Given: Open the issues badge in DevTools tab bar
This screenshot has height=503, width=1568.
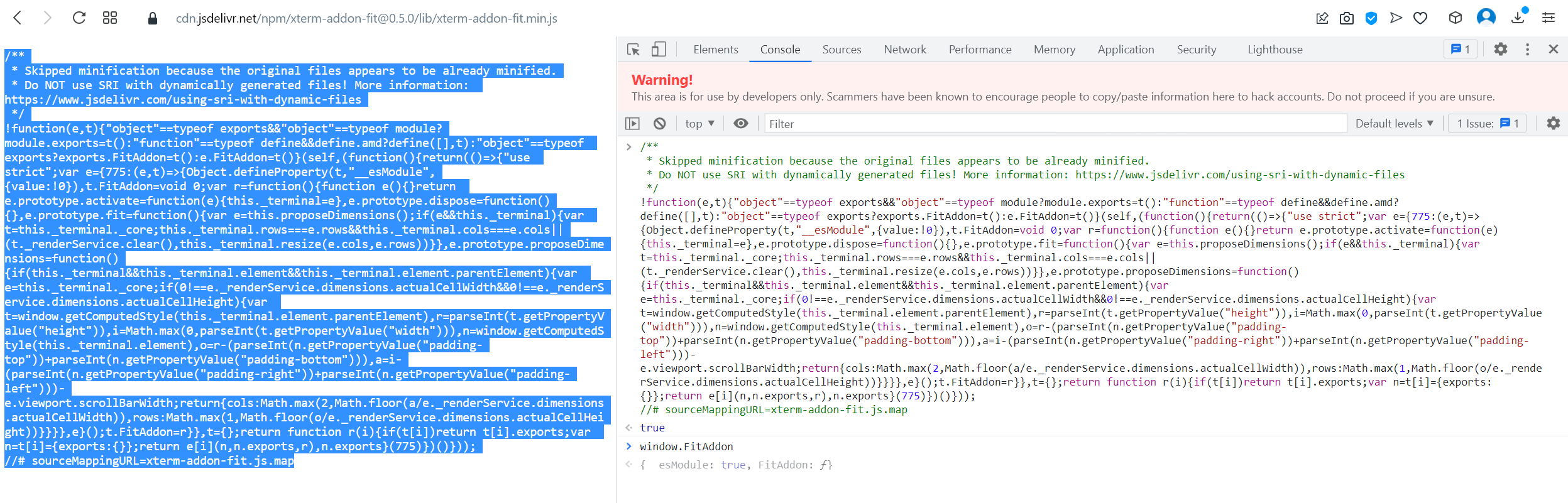Looking at the screenshot, I should 1460,49.
